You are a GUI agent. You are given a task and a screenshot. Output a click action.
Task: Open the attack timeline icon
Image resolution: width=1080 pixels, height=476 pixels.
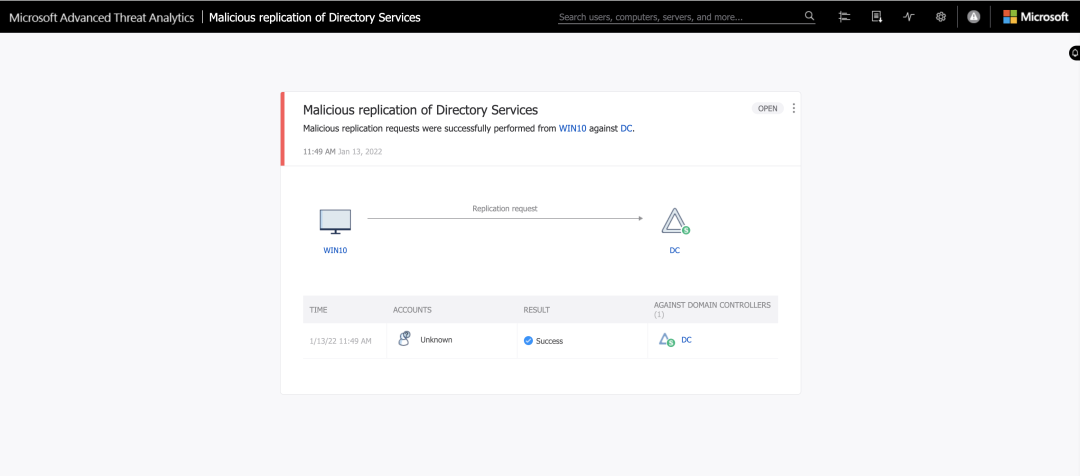coord(844,17)
